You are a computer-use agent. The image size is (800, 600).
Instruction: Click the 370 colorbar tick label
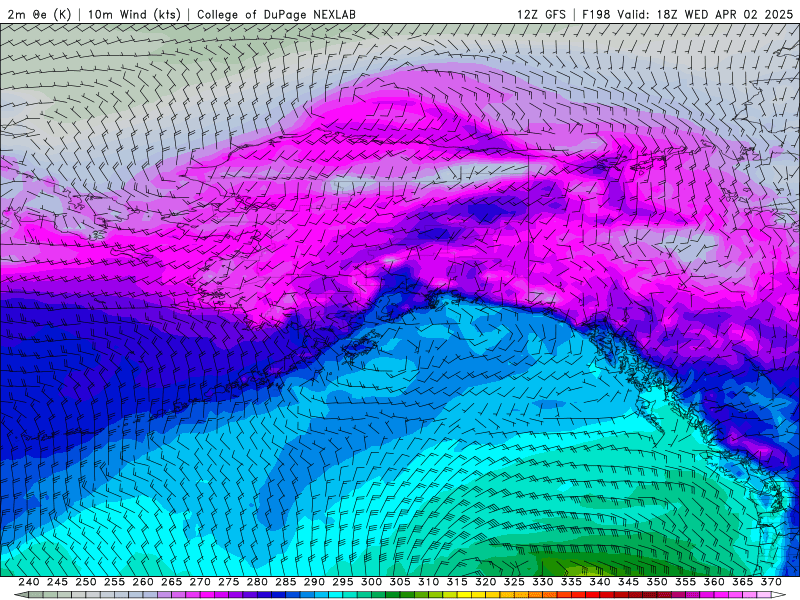pyautogui.click(x=771, y=582)
